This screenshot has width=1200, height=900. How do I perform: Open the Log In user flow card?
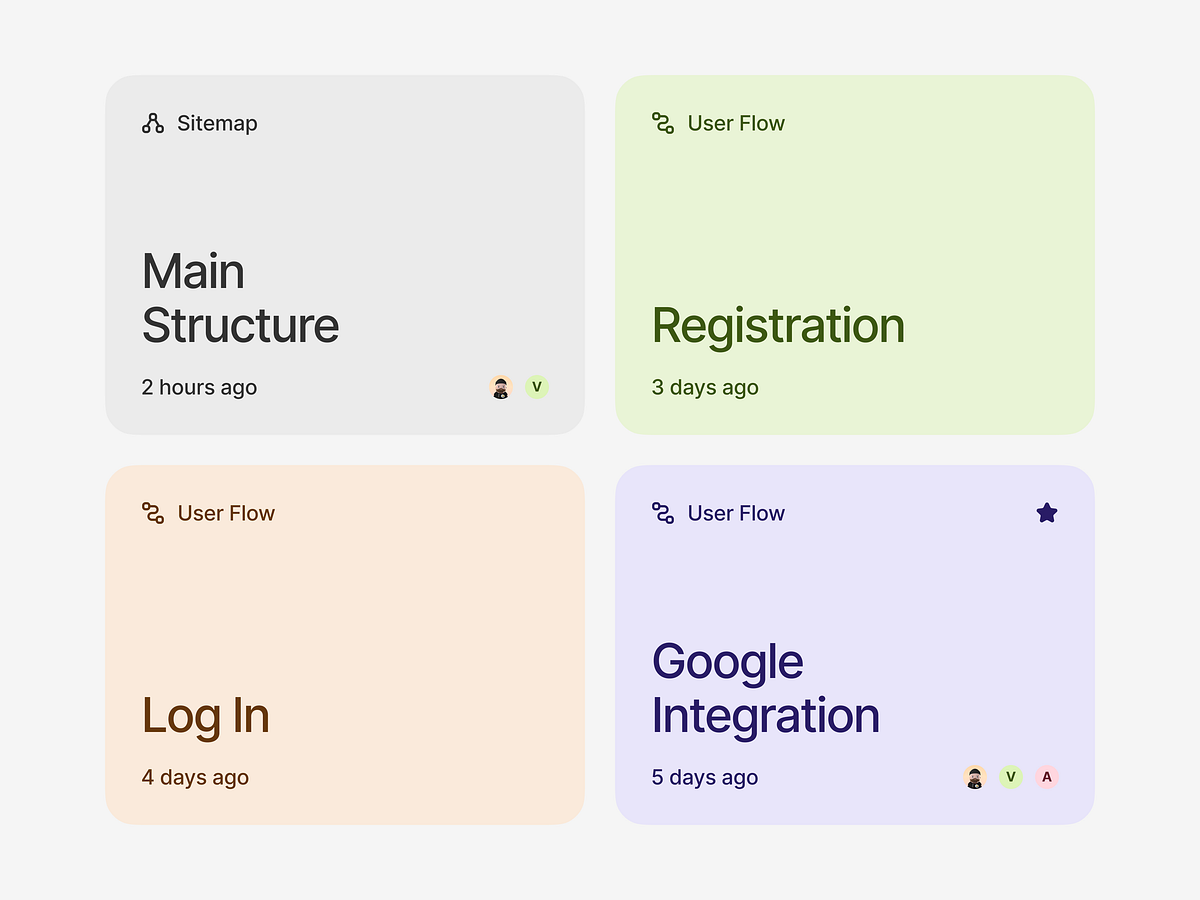click(345, 600)
